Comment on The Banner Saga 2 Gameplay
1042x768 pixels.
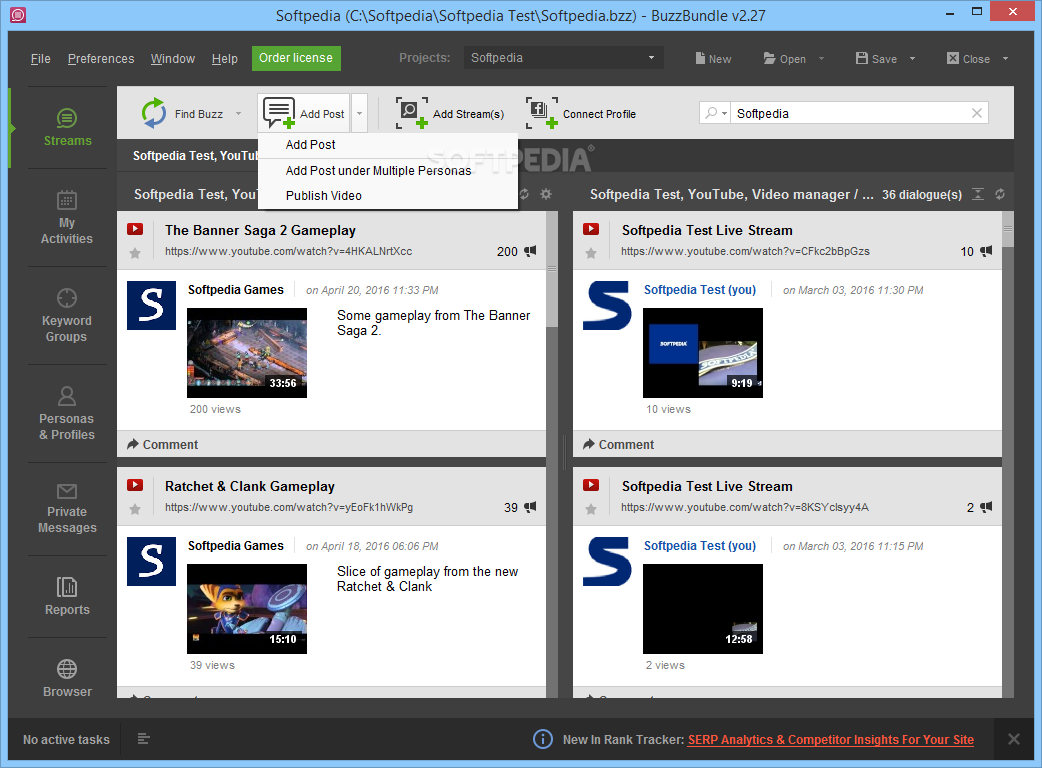click(163, 444)
